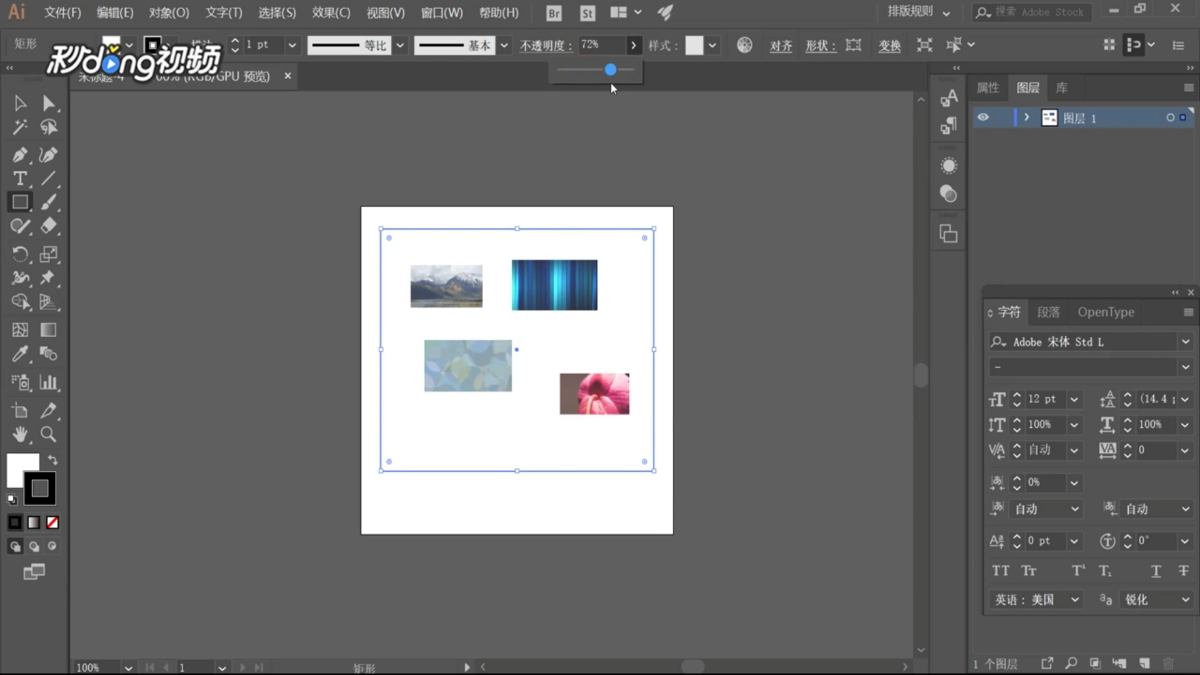
Task: Activate the Zoom tool
Action: [x=48, y=434]
